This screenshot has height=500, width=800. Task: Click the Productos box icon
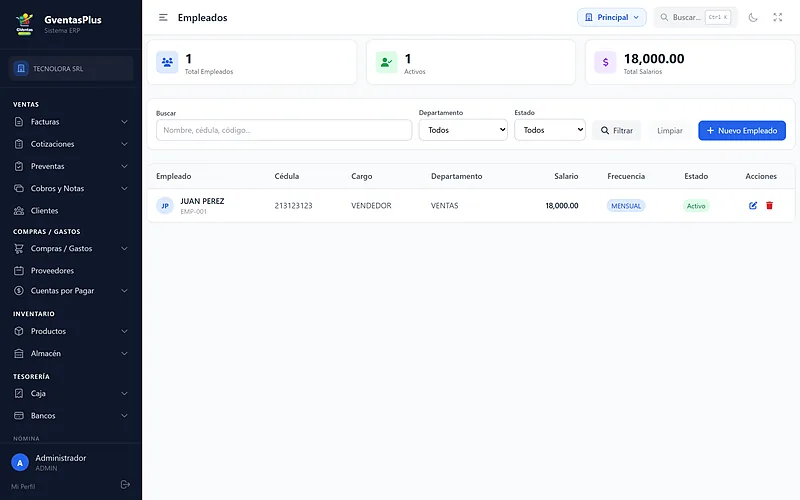19,331
